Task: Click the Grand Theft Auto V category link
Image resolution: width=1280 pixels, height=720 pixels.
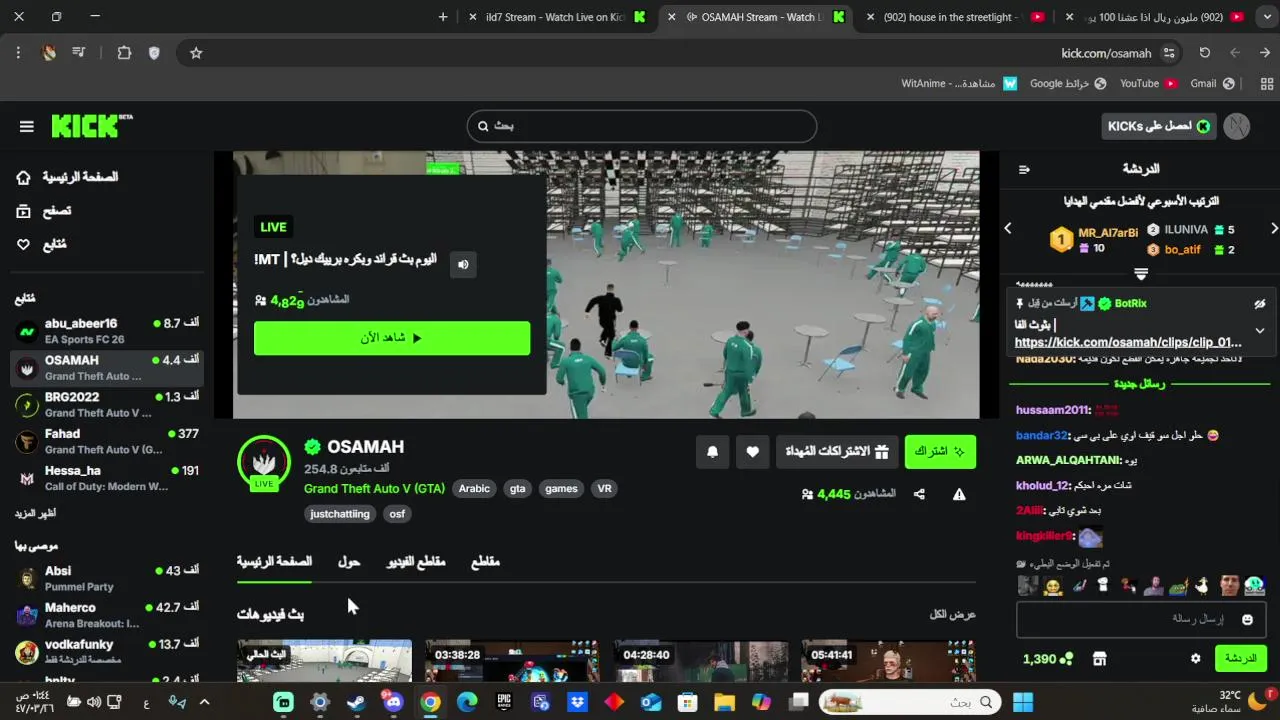Action: 374,489
